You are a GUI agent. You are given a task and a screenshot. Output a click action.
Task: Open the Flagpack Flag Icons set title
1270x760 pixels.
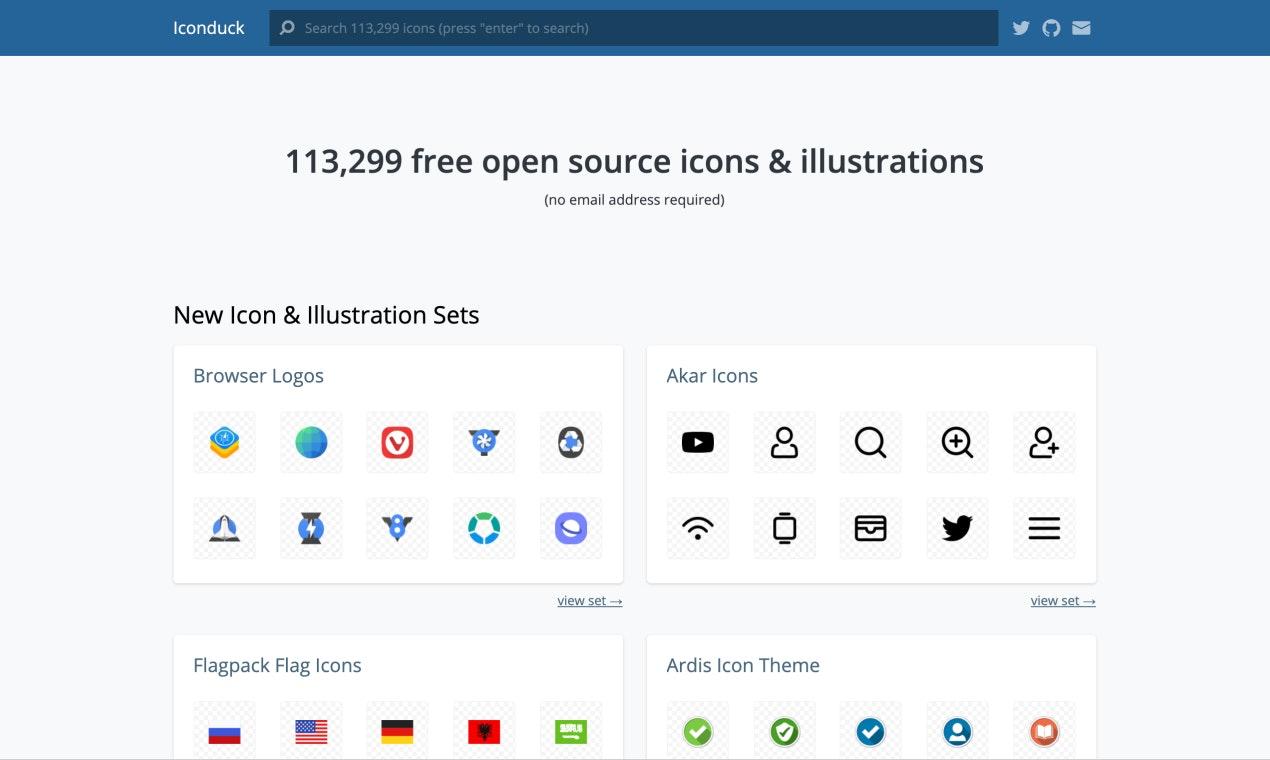pos(277,666)
